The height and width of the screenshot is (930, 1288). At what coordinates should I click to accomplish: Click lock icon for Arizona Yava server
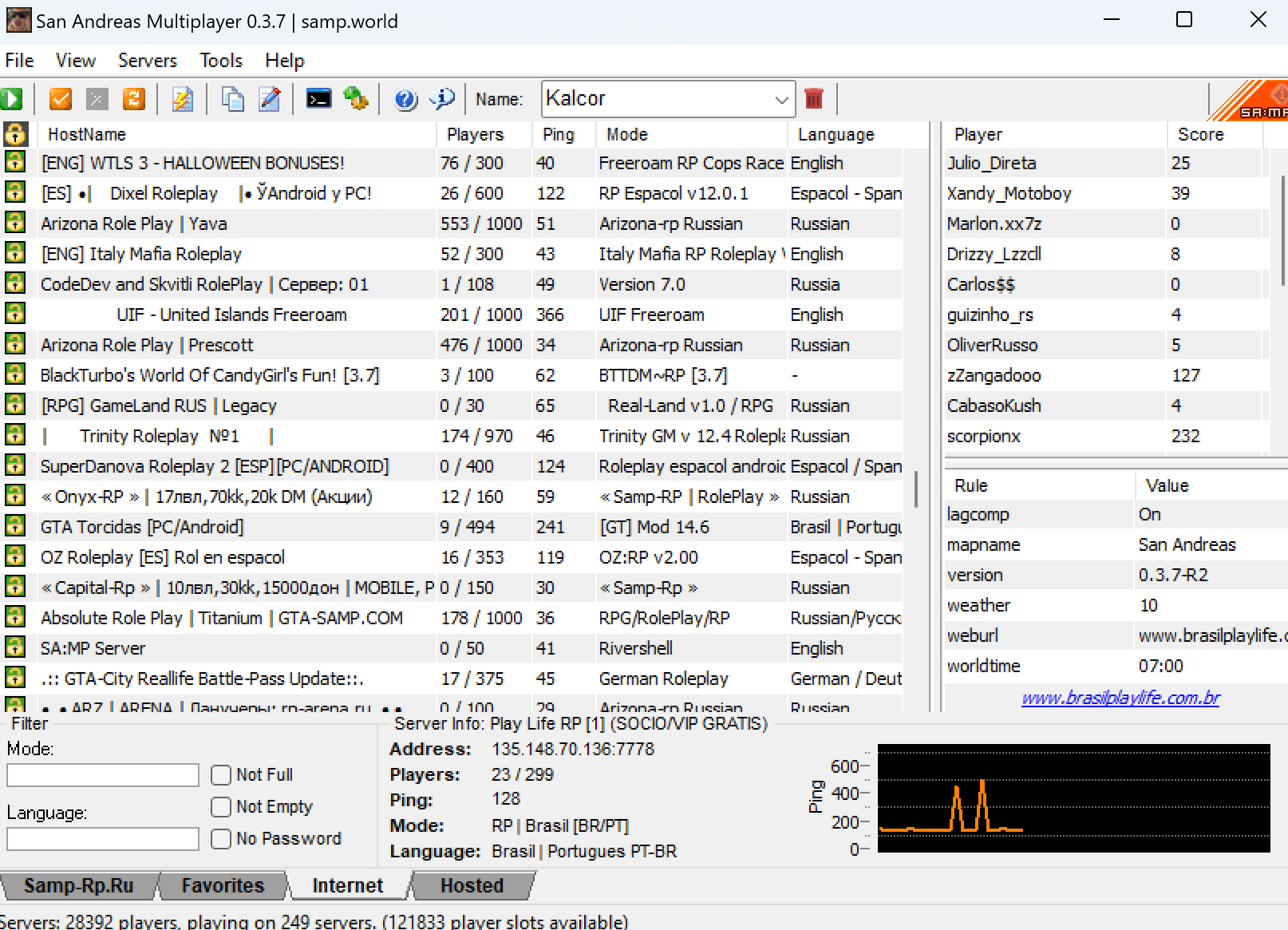coord(15,224)
